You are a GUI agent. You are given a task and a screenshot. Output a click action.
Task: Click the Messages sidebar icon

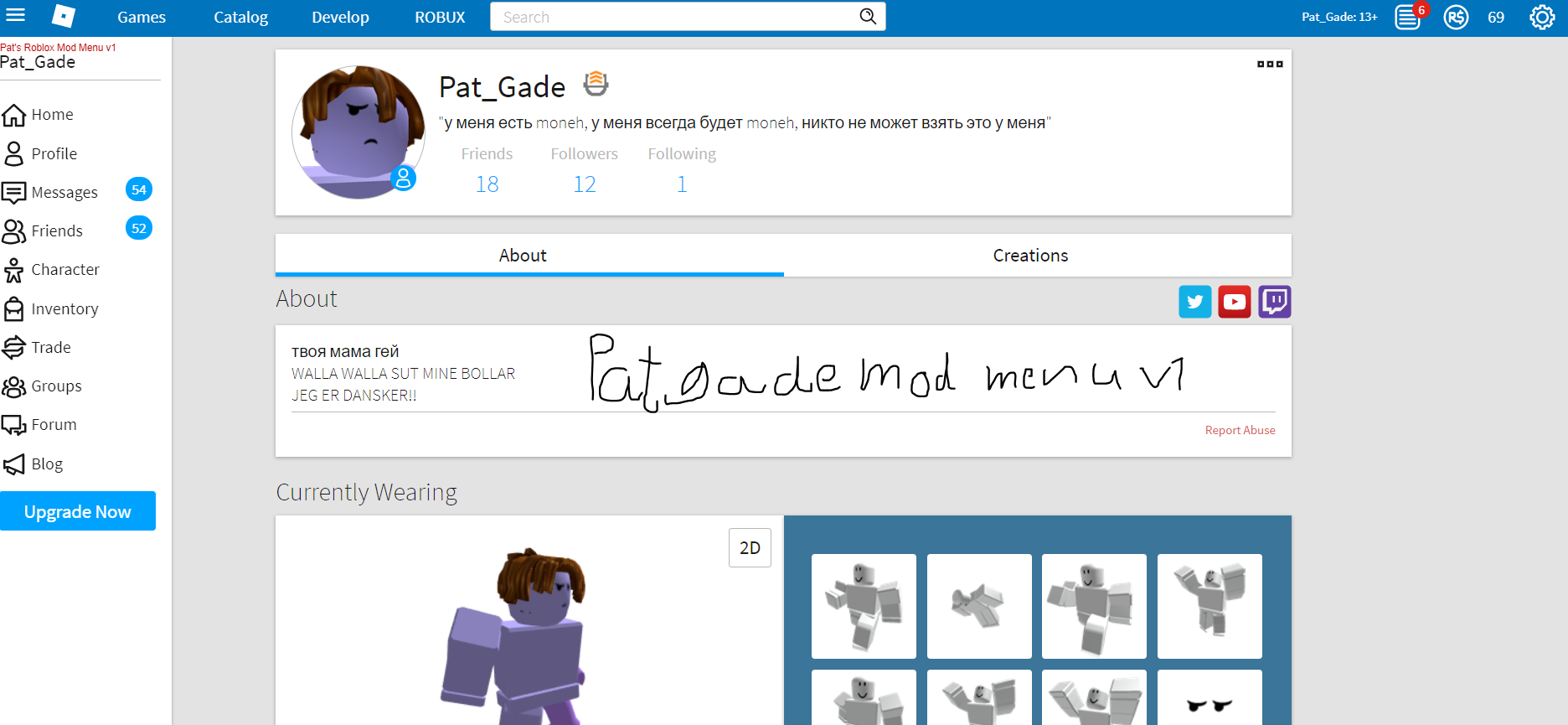(14, 193)
